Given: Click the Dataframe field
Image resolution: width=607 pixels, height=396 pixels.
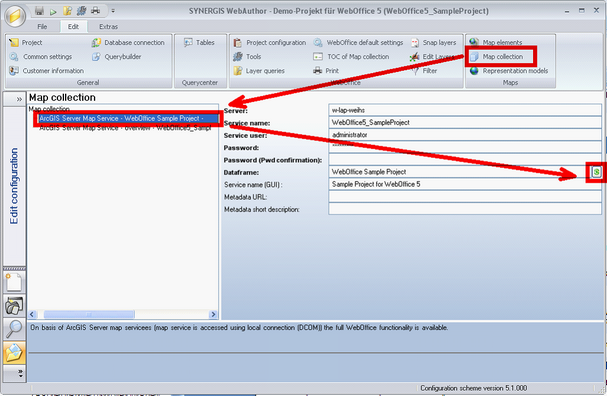Looking at the screenshot, I should coord(459,172).
